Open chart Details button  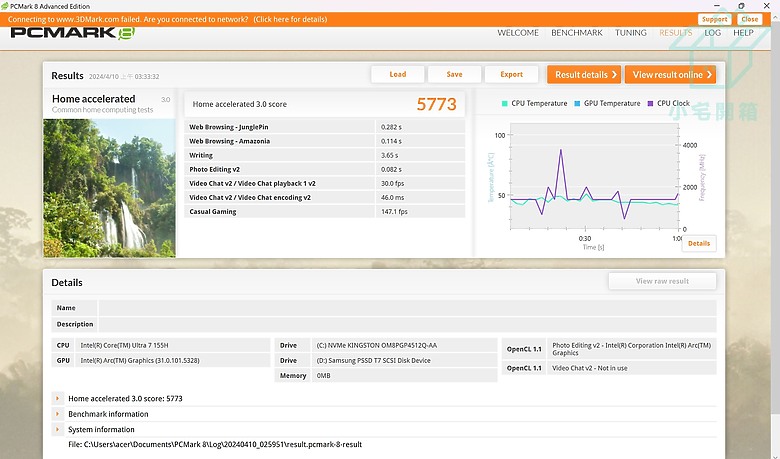[699, 243]
